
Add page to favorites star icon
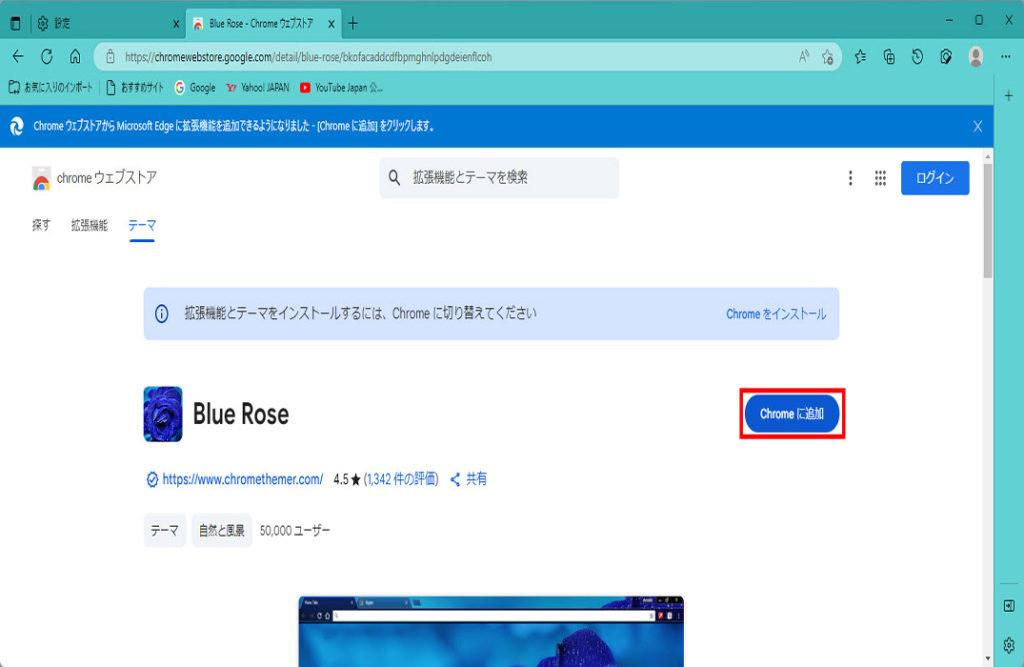pyautogui.click(x=828, y=57)
